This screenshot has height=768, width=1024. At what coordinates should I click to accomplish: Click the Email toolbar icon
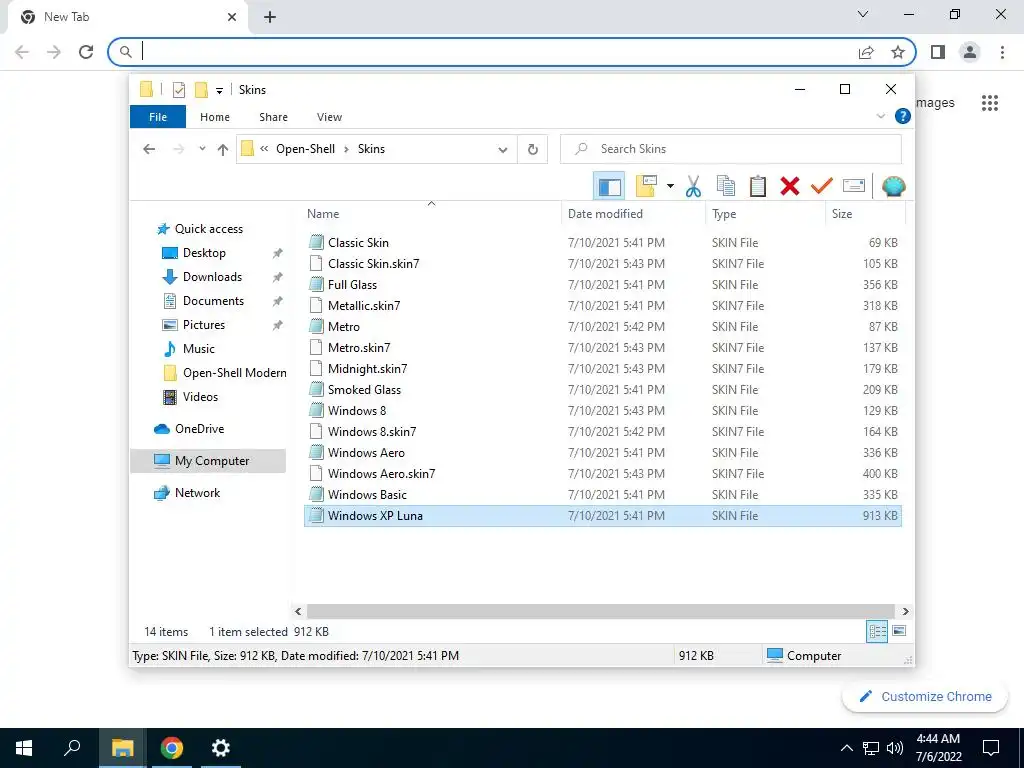tap(854, 186)
